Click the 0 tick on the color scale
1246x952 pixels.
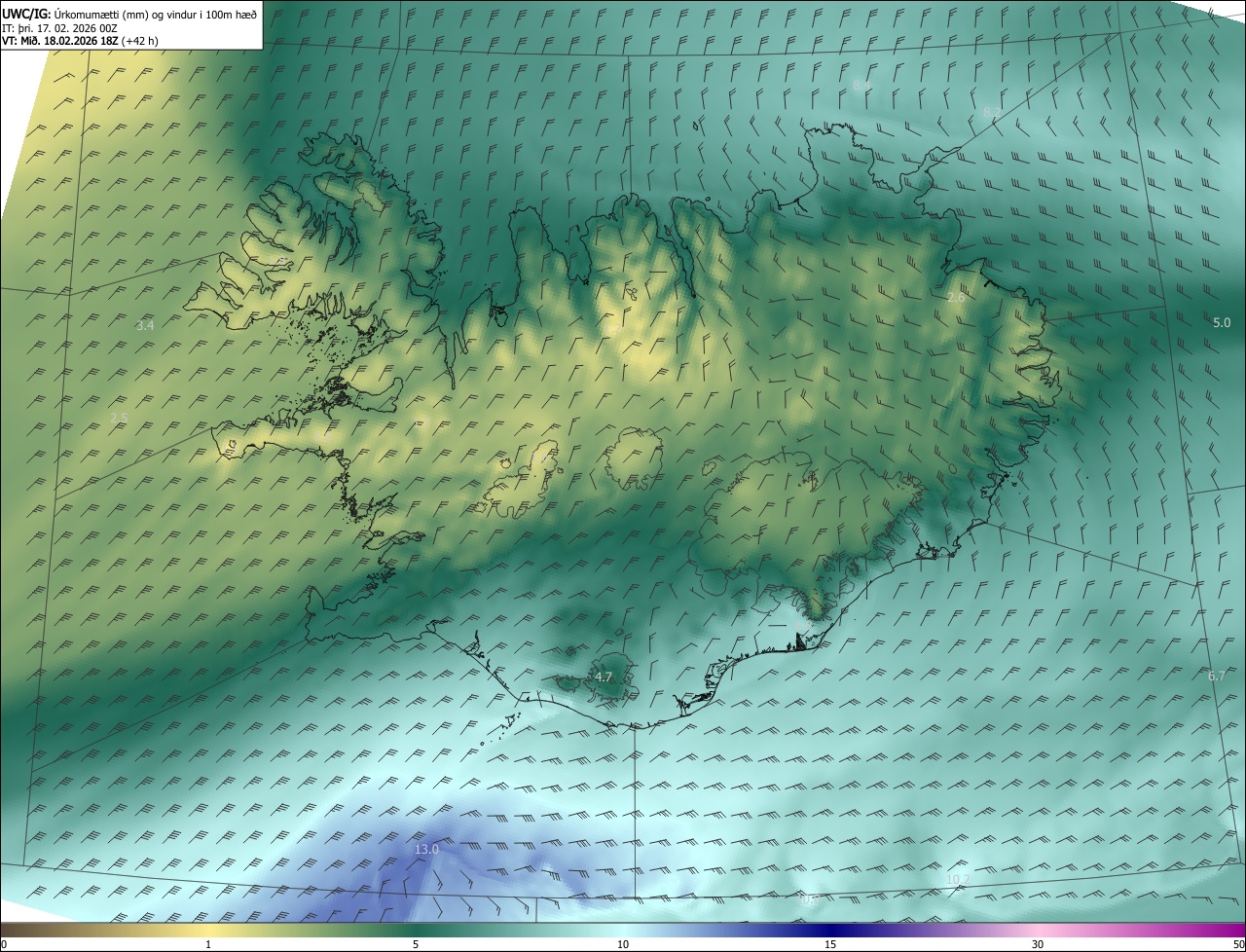4,944
